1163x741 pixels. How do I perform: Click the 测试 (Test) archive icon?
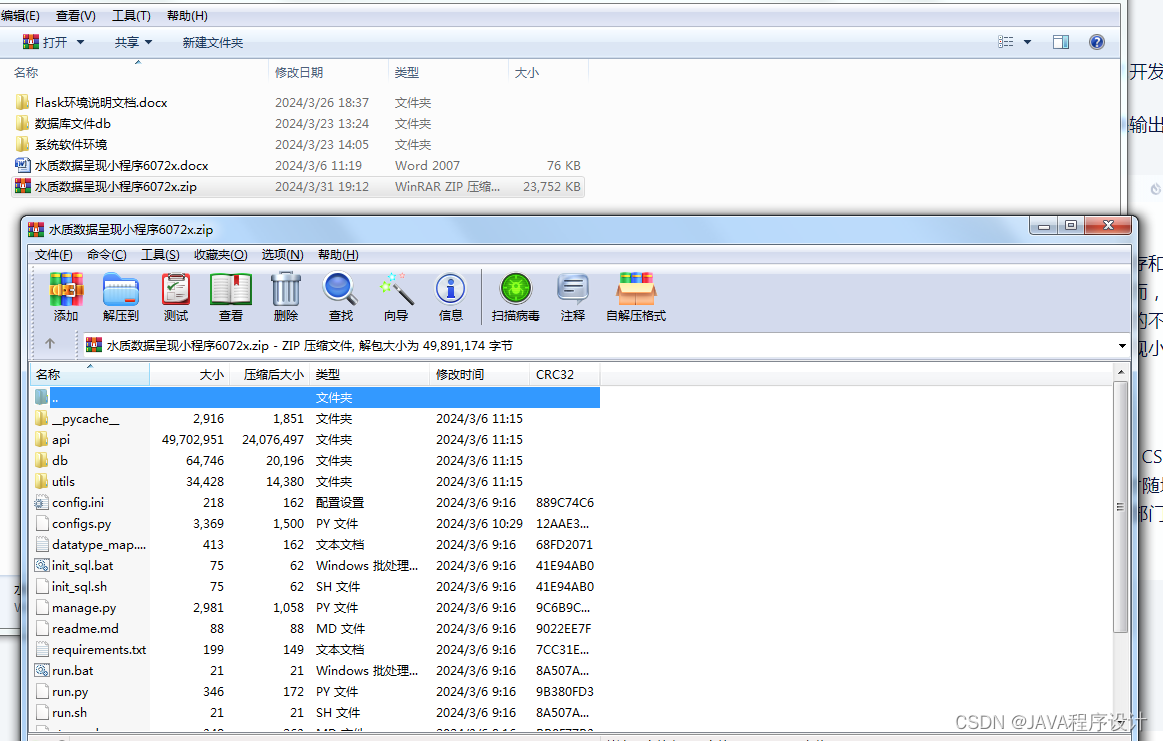point(175,297)
